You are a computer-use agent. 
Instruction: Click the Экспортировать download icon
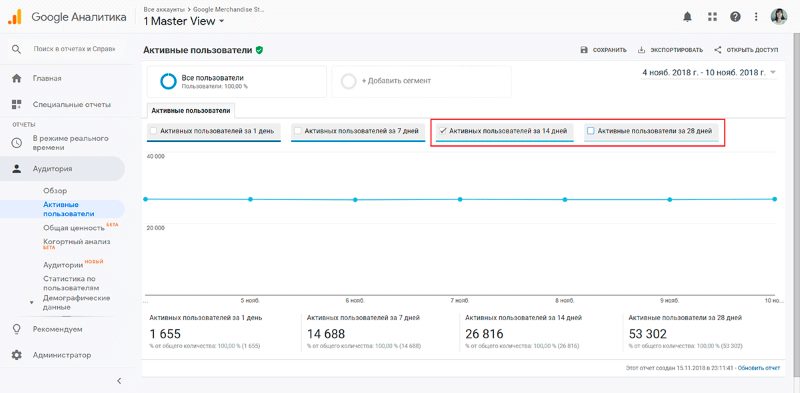tap(641, 50)
